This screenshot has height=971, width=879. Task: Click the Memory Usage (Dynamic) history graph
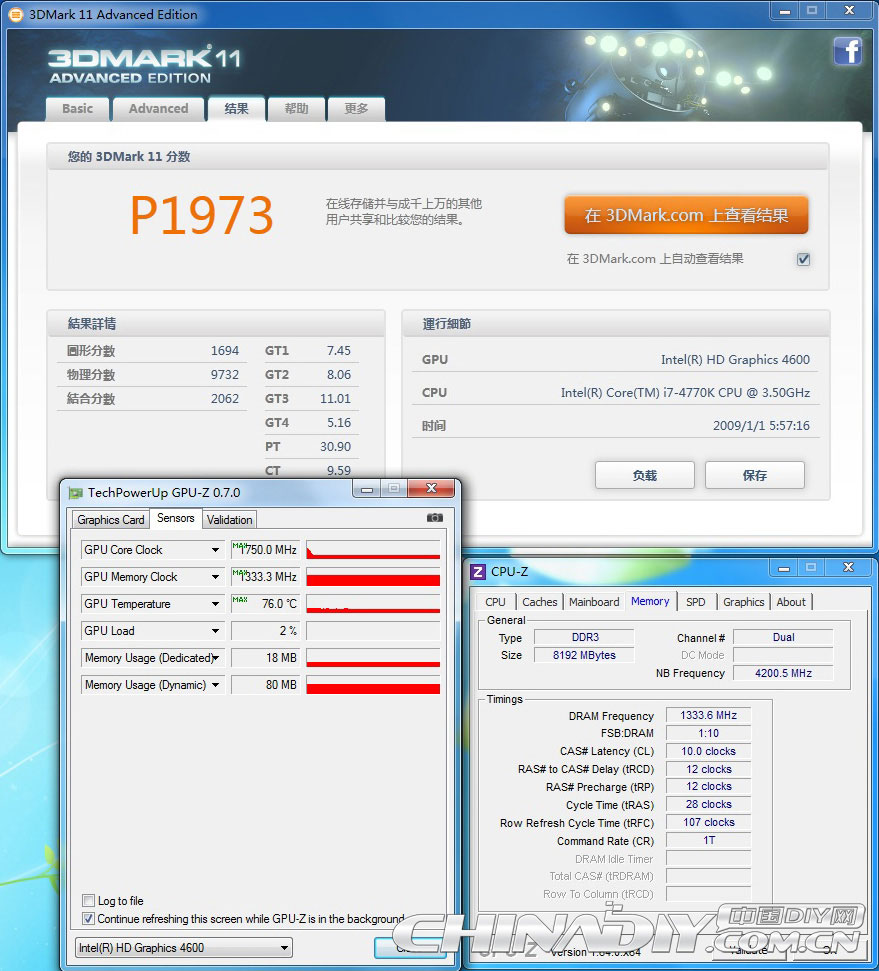(373, 685)
